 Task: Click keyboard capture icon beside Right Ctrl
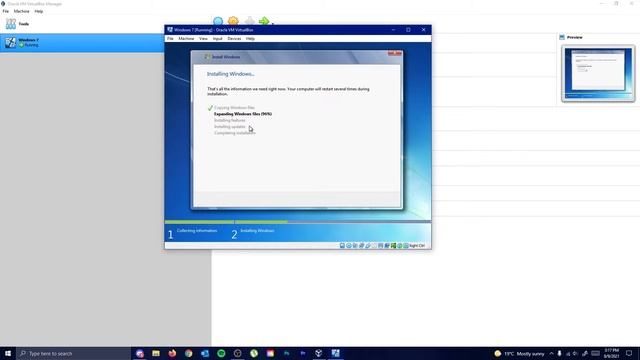[406, 246]
